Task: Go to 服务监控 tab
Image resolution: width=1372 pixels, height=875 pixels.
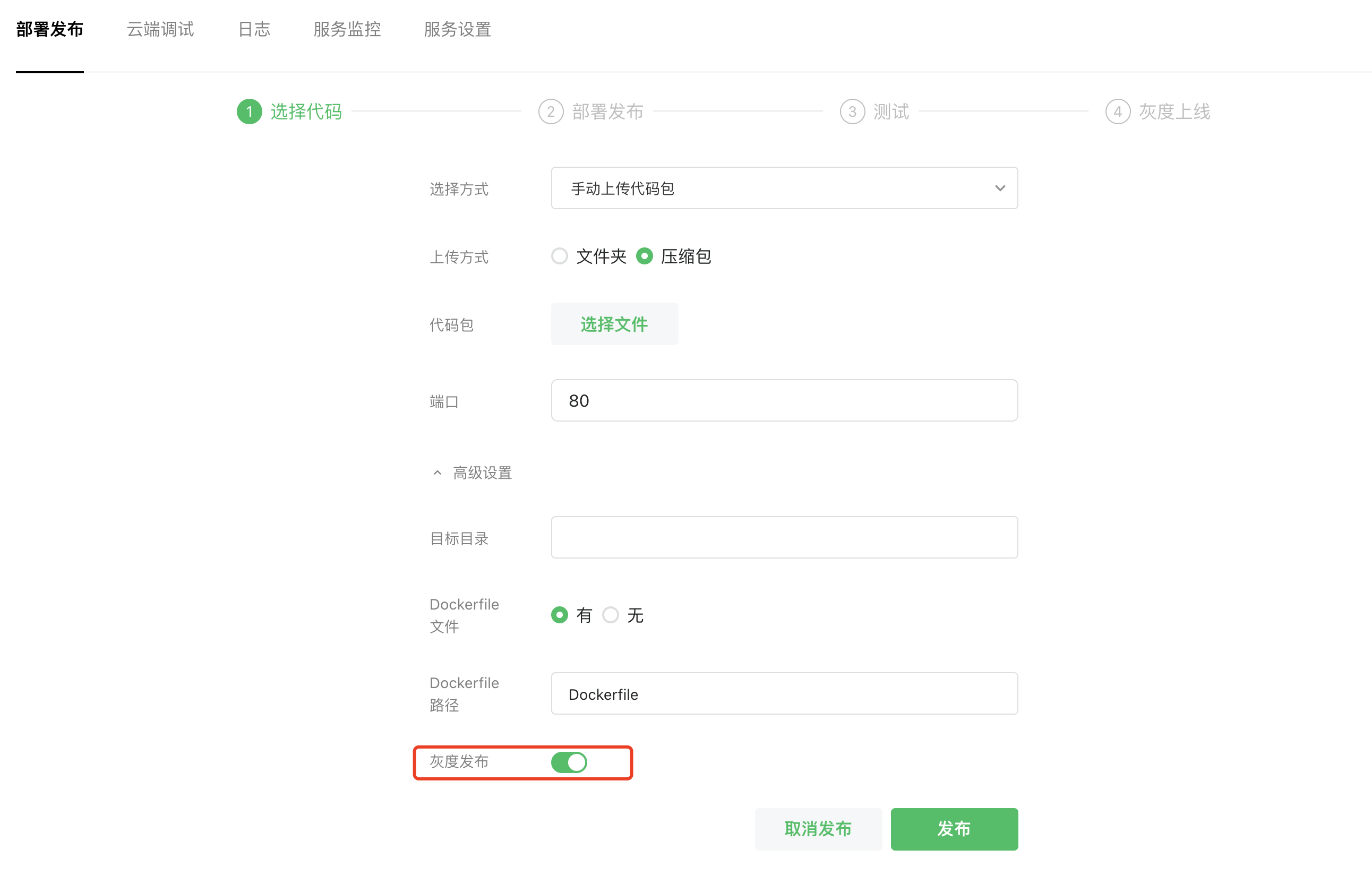Action: click(347, 30)
